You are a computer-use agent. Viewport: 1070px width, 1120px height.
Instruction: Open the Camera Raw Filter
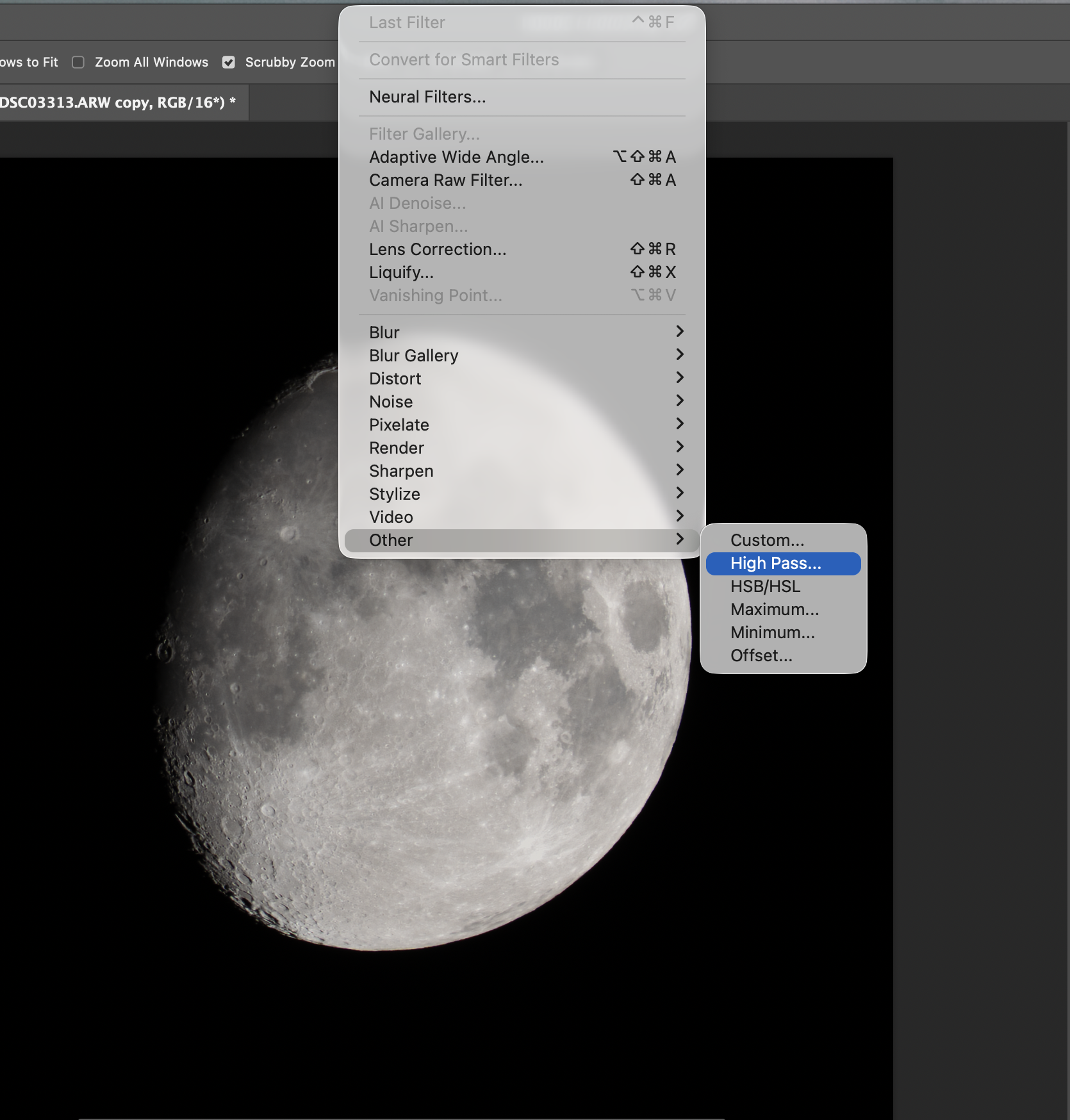pyautogui.click(x=445, y=180)
